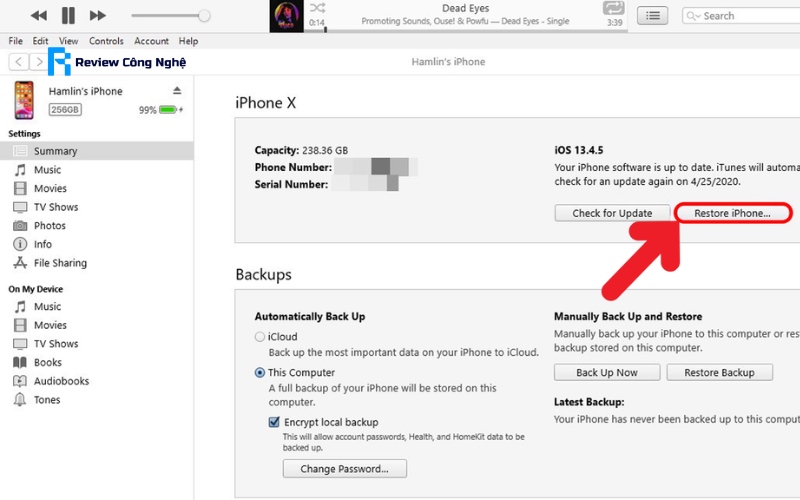Skip to next track button
Viewport: 800px width, 500px height.
pos(97,15)
